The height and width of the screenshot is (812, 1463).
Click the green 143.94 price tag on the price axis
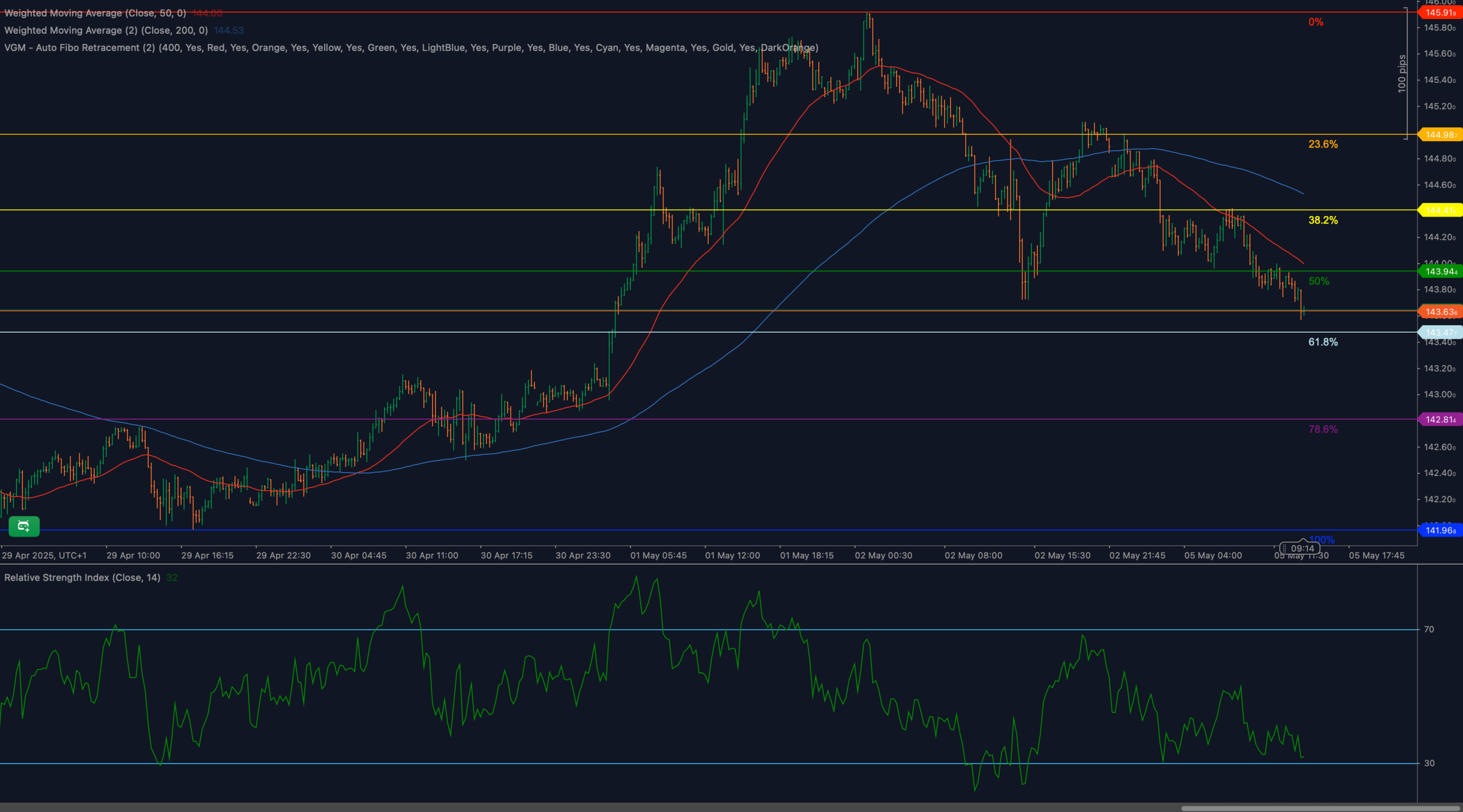coord(1440,271)
